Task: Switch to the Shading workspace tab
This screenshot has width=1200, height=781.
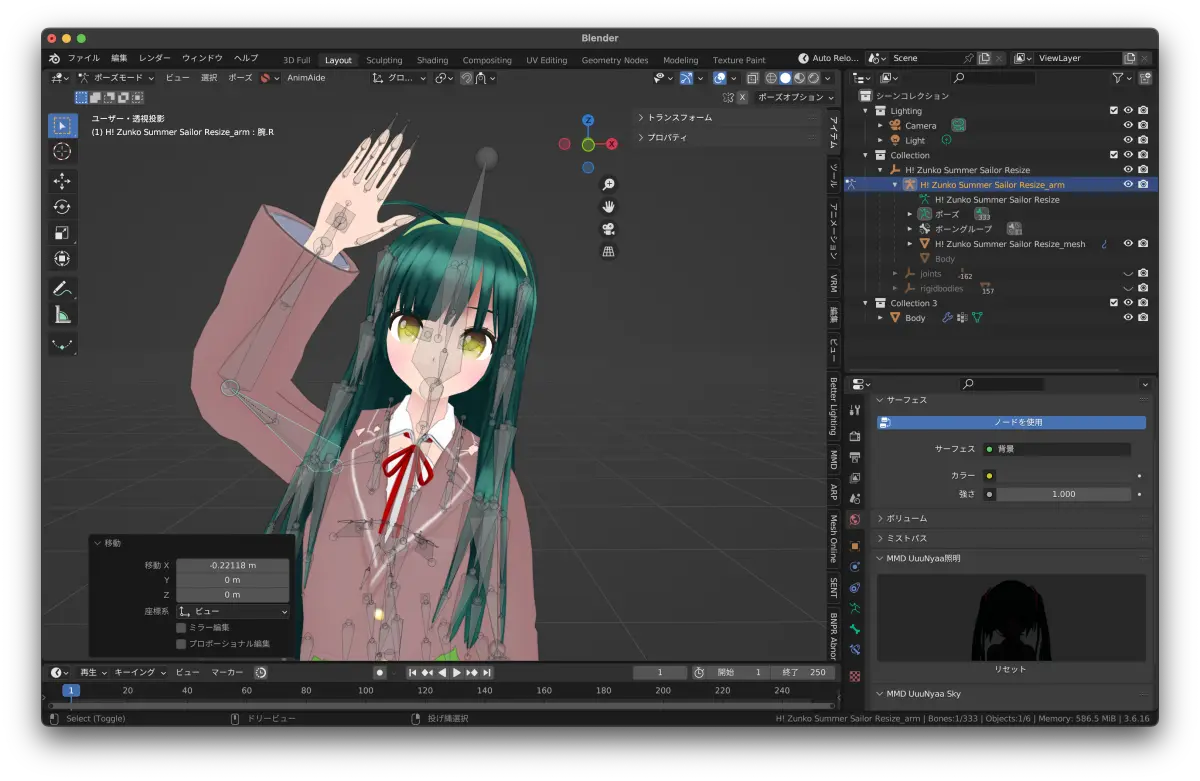Action: point(432,60)
